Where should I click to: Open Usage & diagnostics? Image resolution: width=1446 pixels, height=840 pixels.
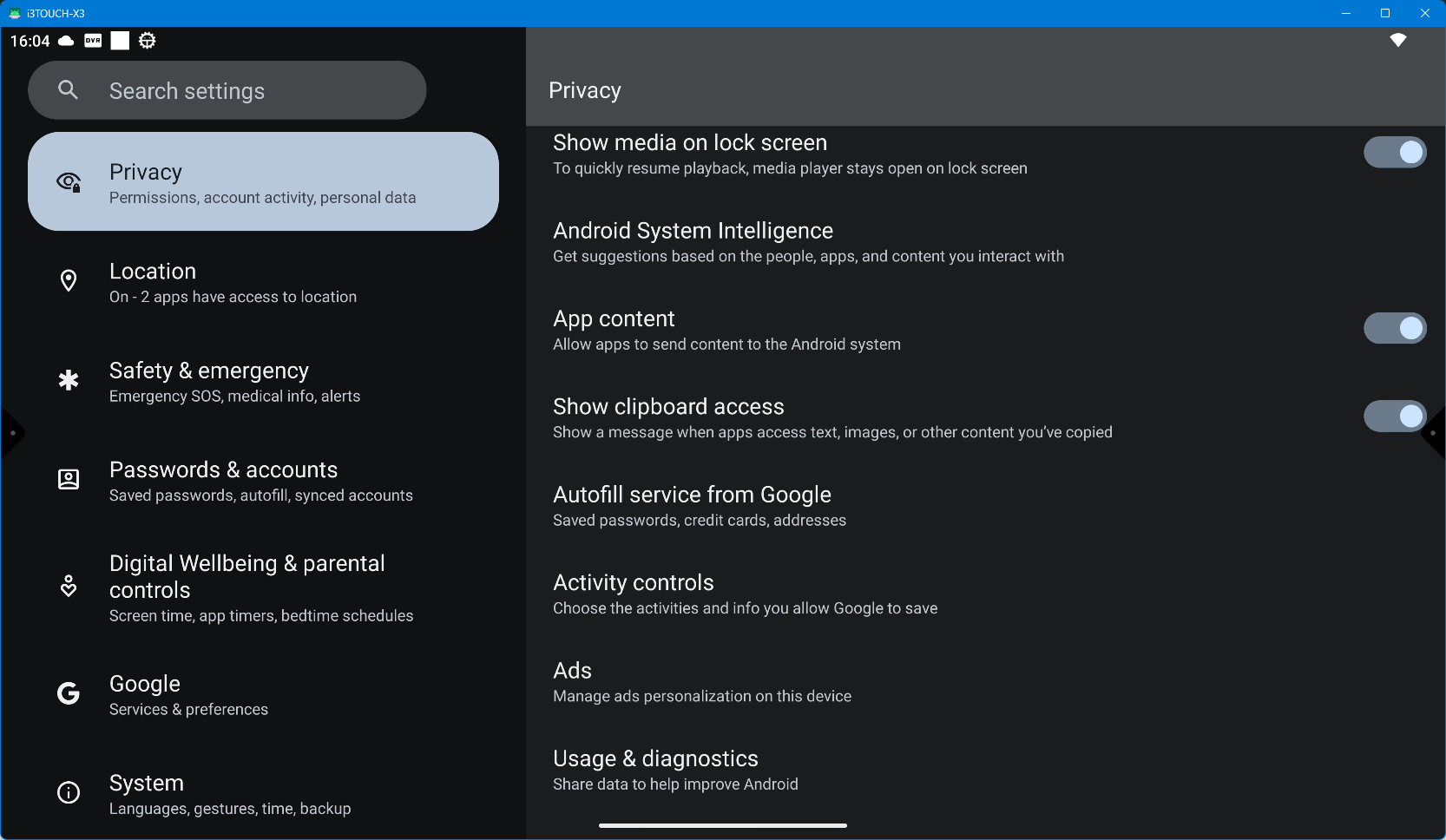point(674,770)
